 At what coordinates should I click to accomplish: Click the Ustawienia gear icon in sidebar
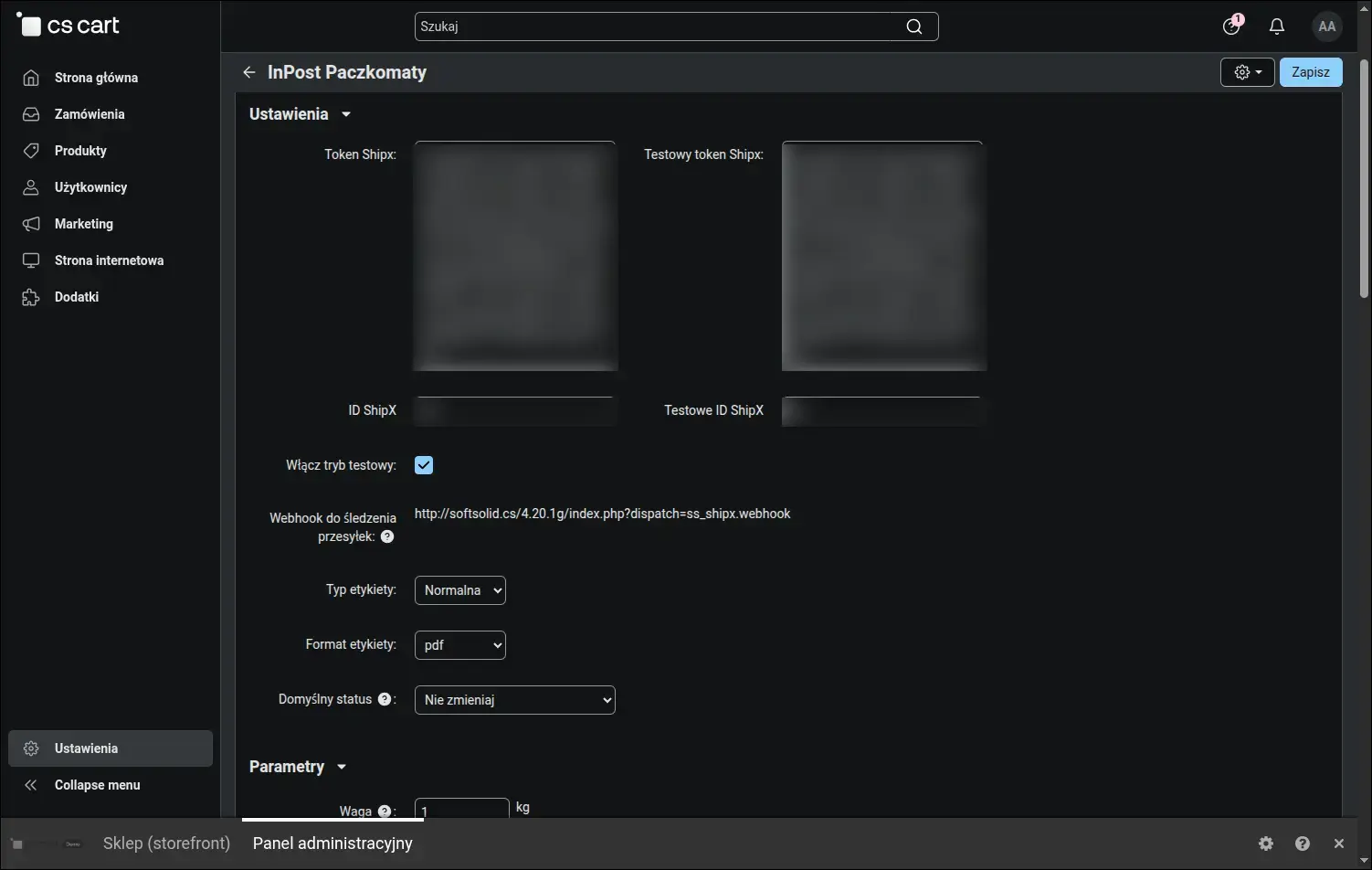click(31, 748)
